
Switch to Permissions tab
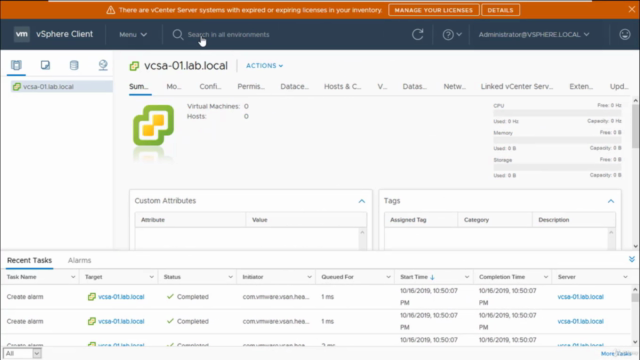pyautogui.click(x=251, y=87)
